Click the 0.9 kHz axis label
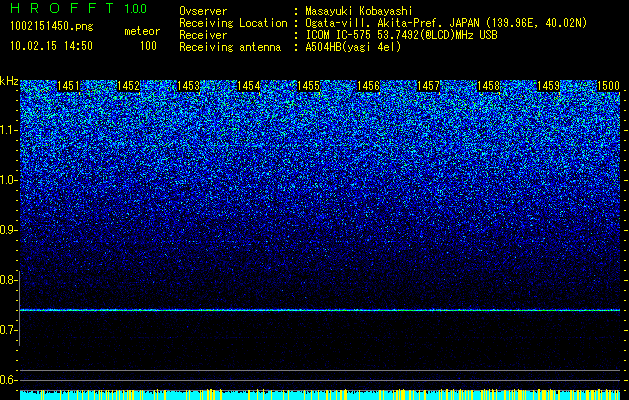629x400 pixels. pyautogui.click(x=8, y=230)
